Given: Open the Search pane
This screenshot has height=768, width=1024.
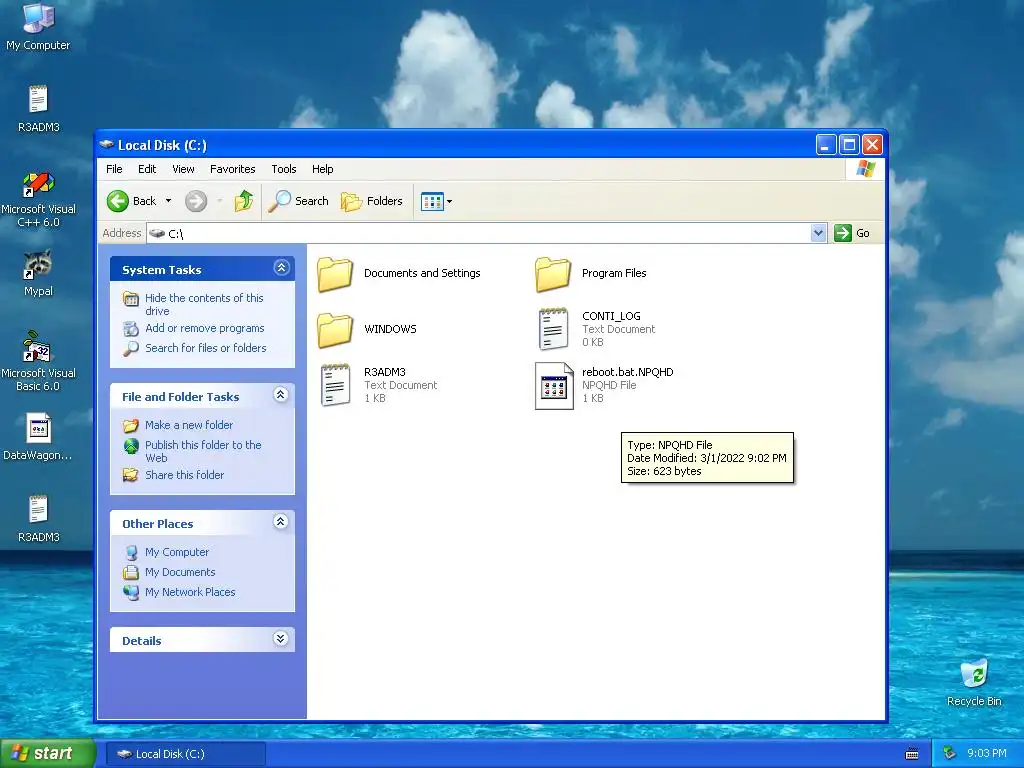Looking at the screenshot, I should click(298, 200).
